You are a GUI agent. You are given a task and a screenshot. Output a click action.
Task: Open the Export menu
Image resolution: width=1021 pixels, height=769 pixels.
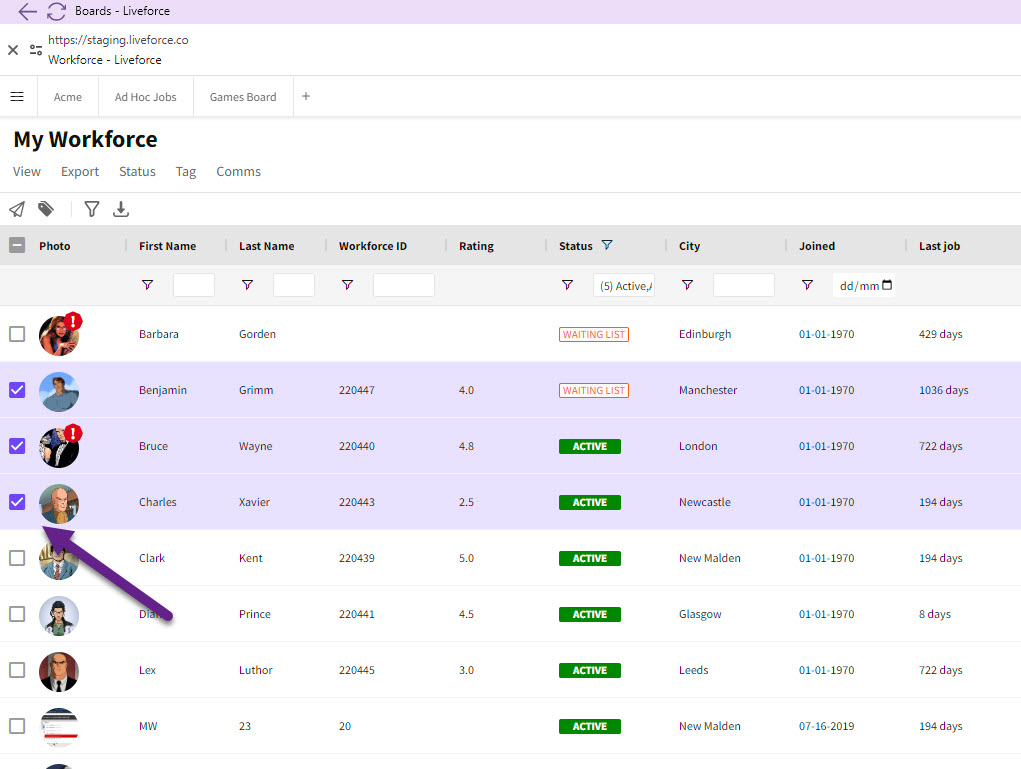pyautogui.click(x=80, y=171)
